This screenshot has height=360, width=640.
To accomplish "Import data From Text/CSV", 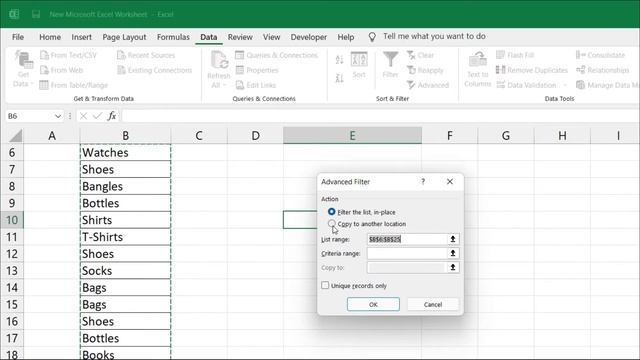I will pos(68,55).
